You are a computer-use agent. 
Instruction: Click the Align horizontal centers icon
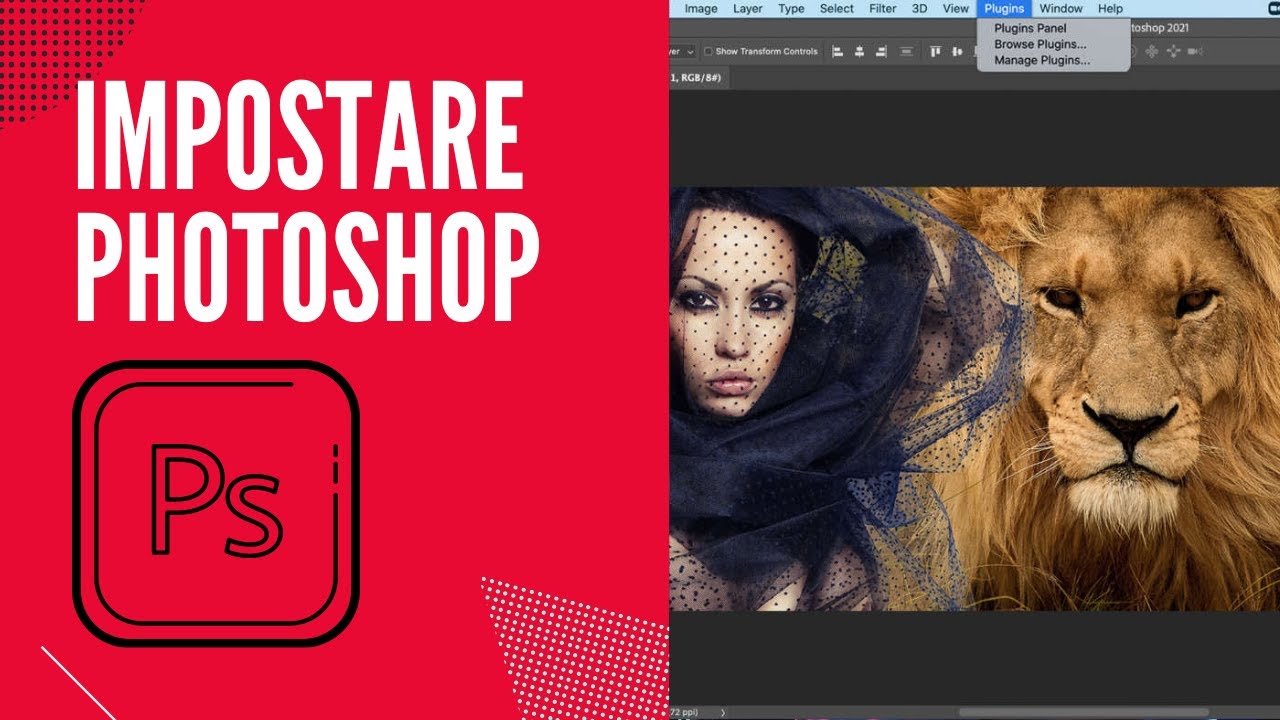859,52
